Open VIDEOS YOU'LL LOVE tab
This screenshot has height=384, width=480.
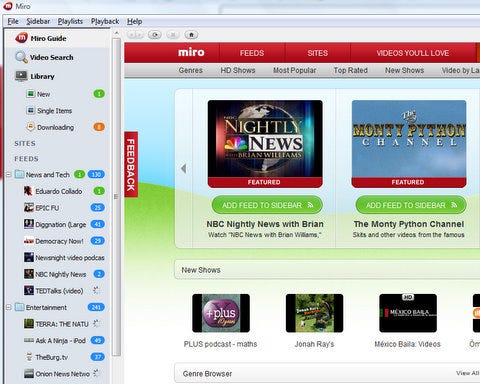click(413, 53)
